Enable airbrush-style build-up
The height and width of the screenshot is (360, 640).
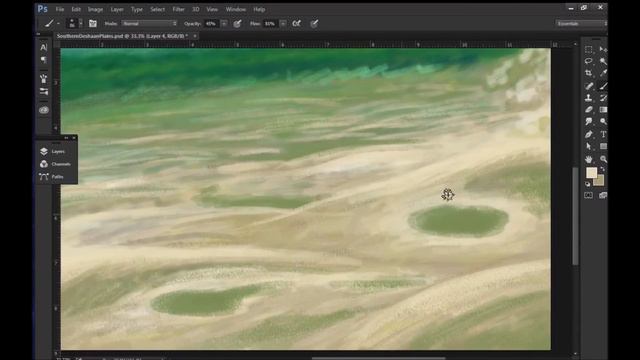[x=297, y=24]
